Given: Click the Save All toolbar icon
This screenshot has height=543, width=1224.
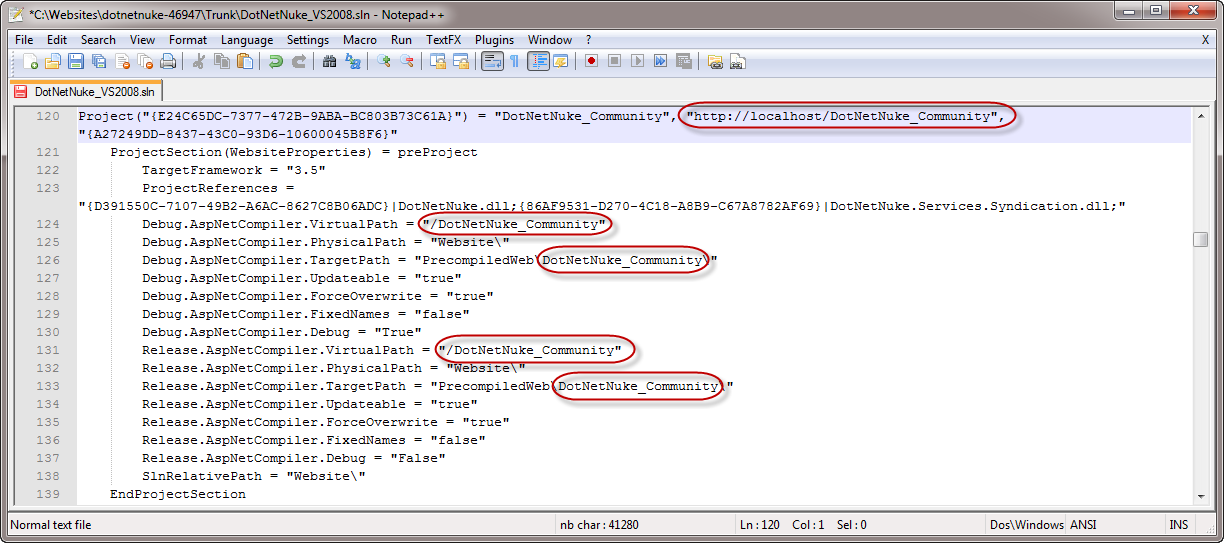Looking at the screenshot, I should (x=98, y=62).
